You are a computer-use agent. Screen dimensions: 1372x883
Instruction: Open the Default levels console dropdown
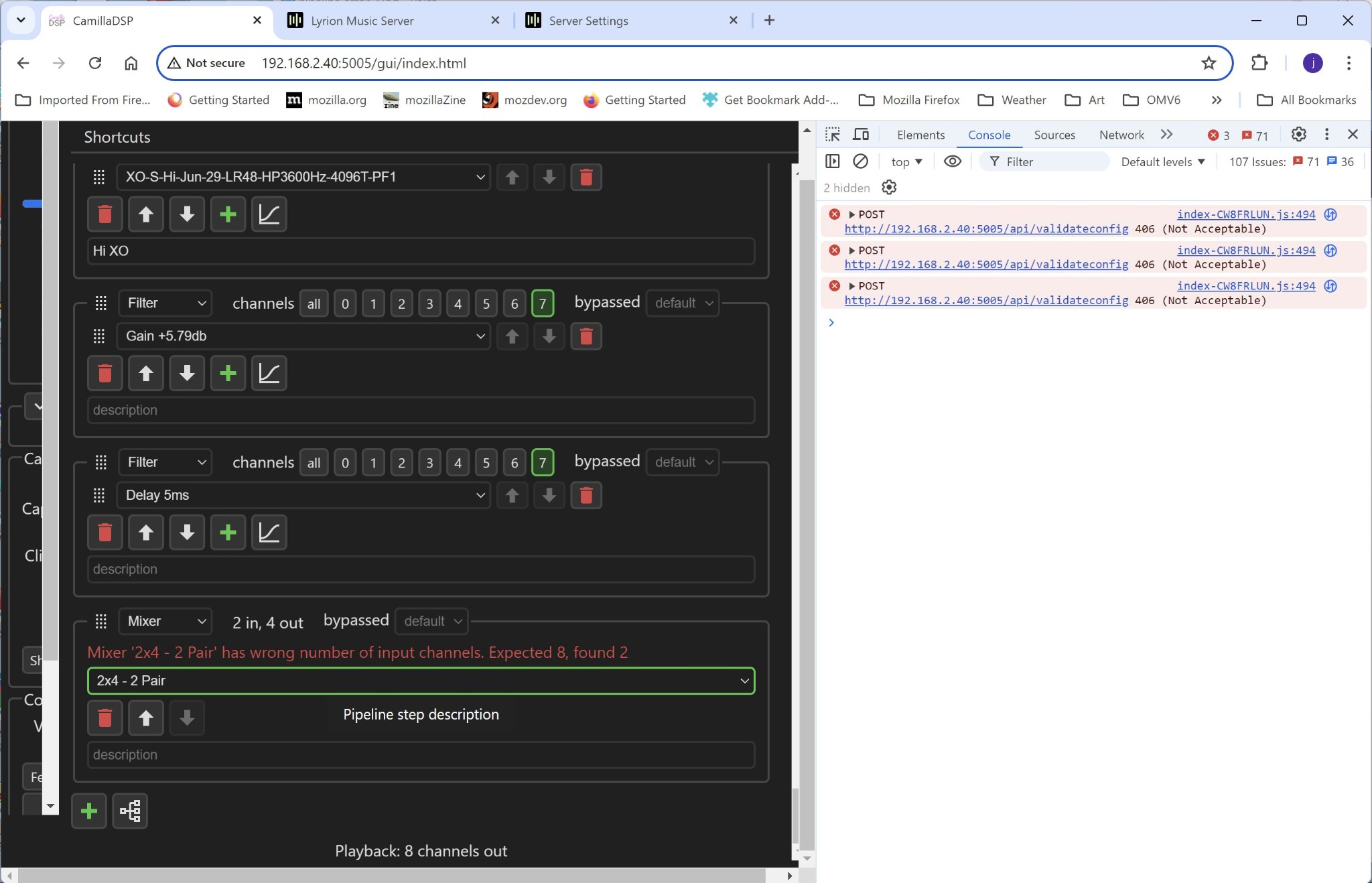(1163, 161)
